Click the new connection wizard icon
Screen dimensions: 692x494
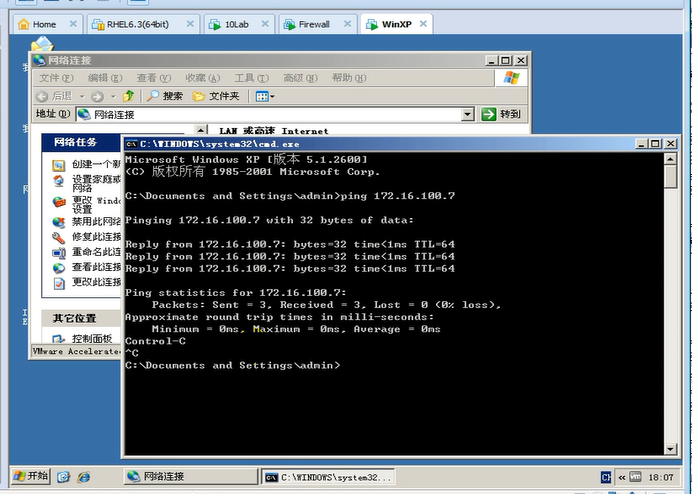click(x=59, y=166)
